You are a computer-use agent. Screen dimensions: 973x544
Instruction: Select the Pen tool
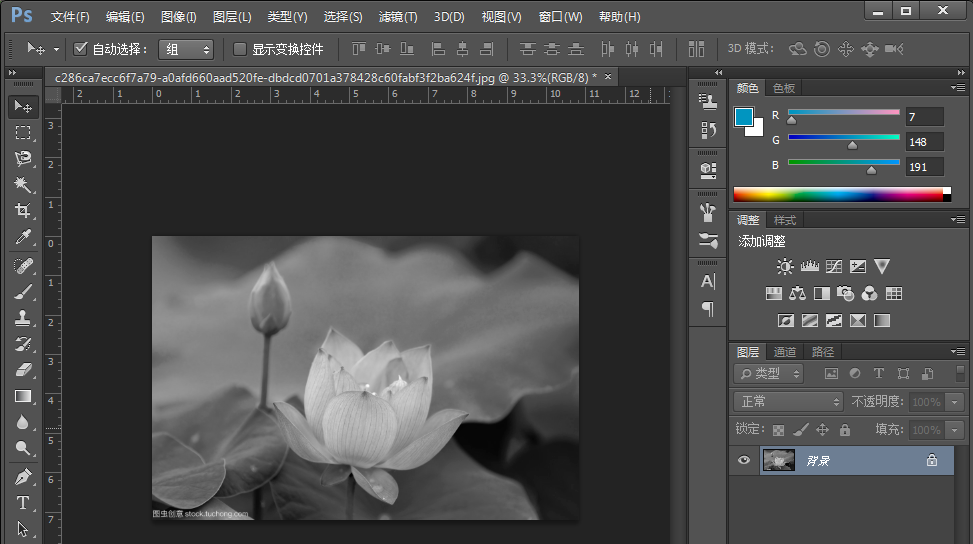pyautogui.click(x=22, y=477)
